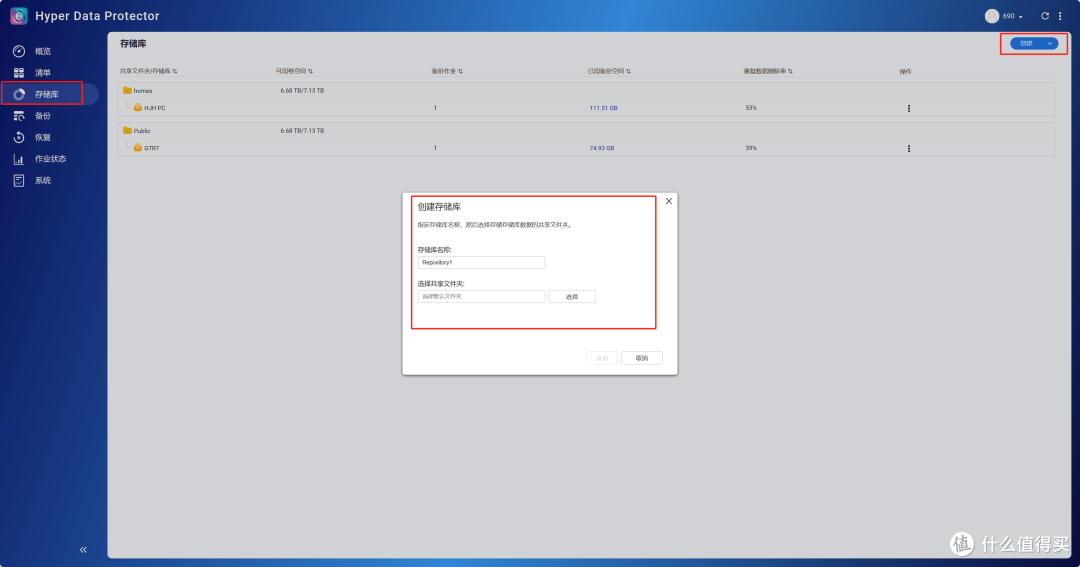Select the homes shared folder row
This screenshot has width=1080, height=567.
(x=586, y=90)
